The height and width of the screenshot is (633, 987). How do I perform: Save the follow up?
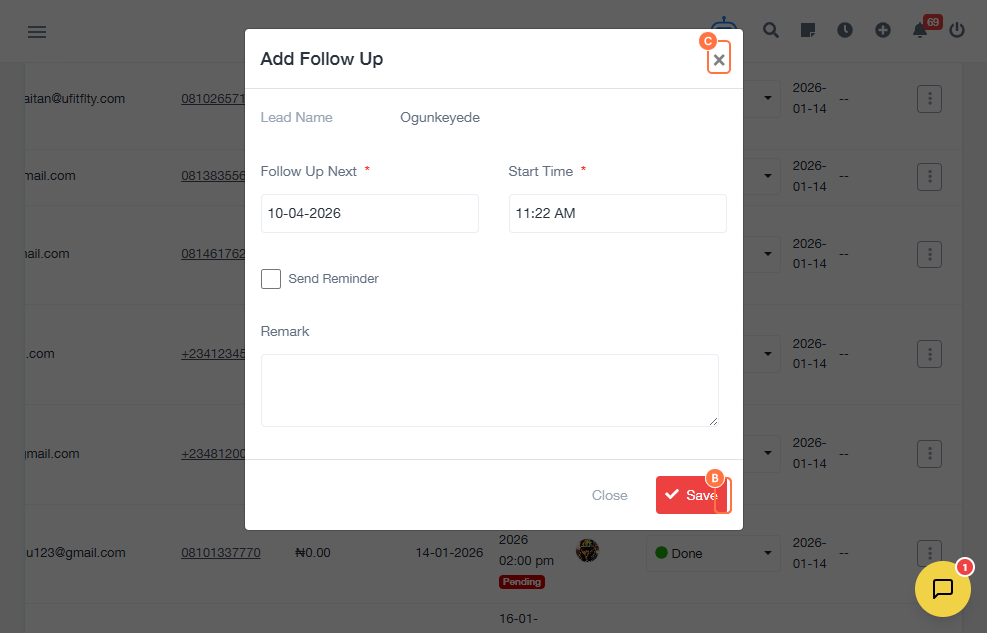pyautogui.click(x=692, y=495)
